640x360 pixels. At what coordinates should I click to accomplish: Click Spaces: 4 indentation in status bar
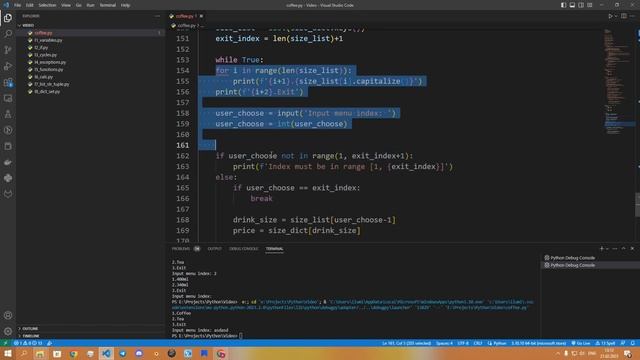(x=444, y=343)
